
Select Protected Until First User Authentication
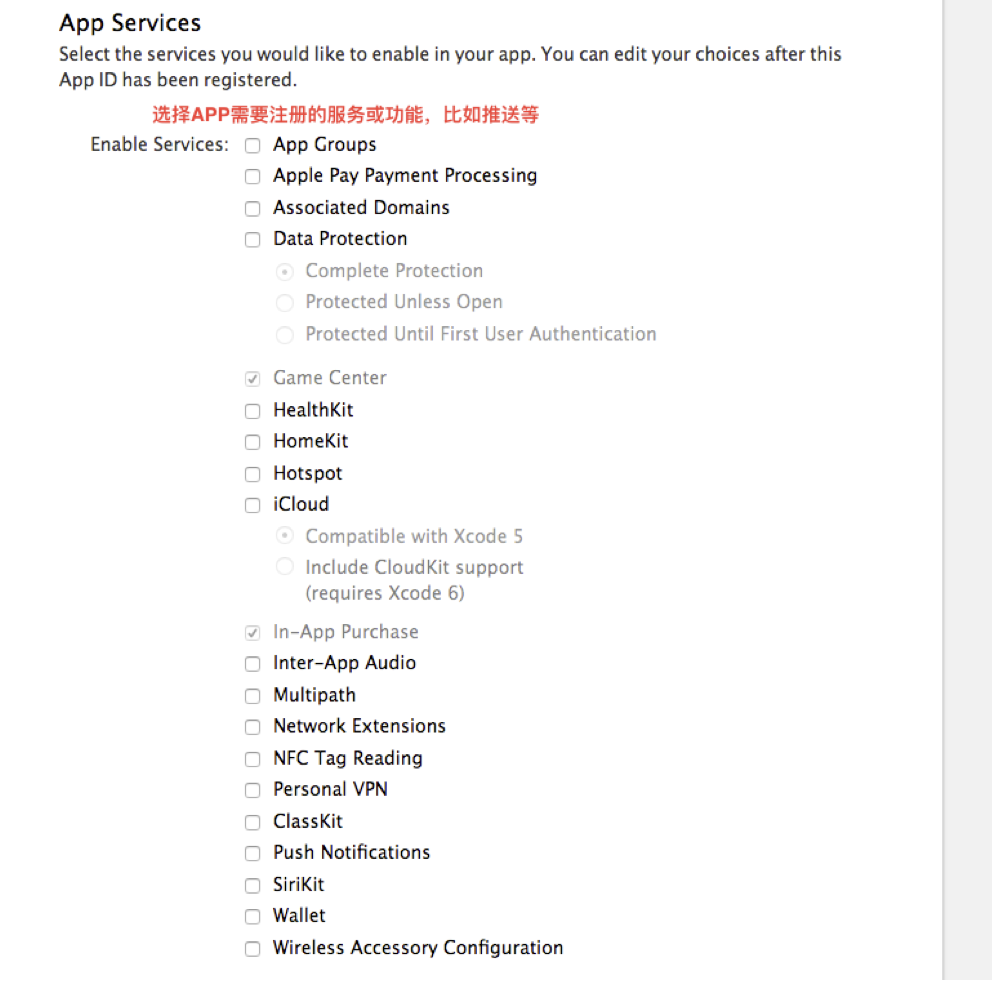(285, 335)
